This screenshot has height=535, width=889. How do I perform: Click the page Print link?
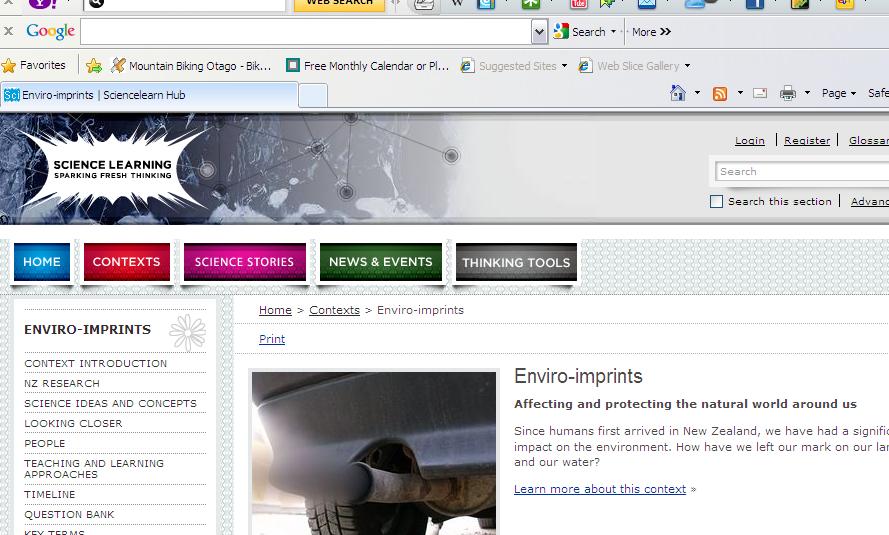(x=272, y=339)
